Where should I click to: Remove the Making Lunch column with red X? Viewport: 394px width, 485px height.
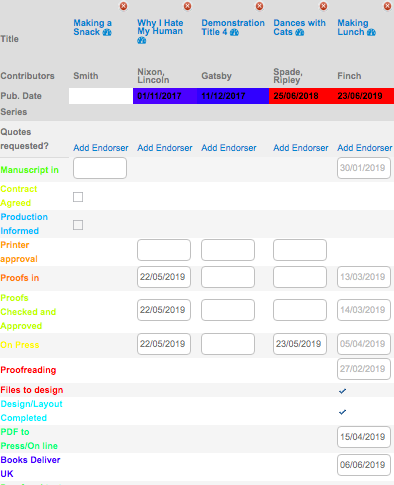pos(388,6)
